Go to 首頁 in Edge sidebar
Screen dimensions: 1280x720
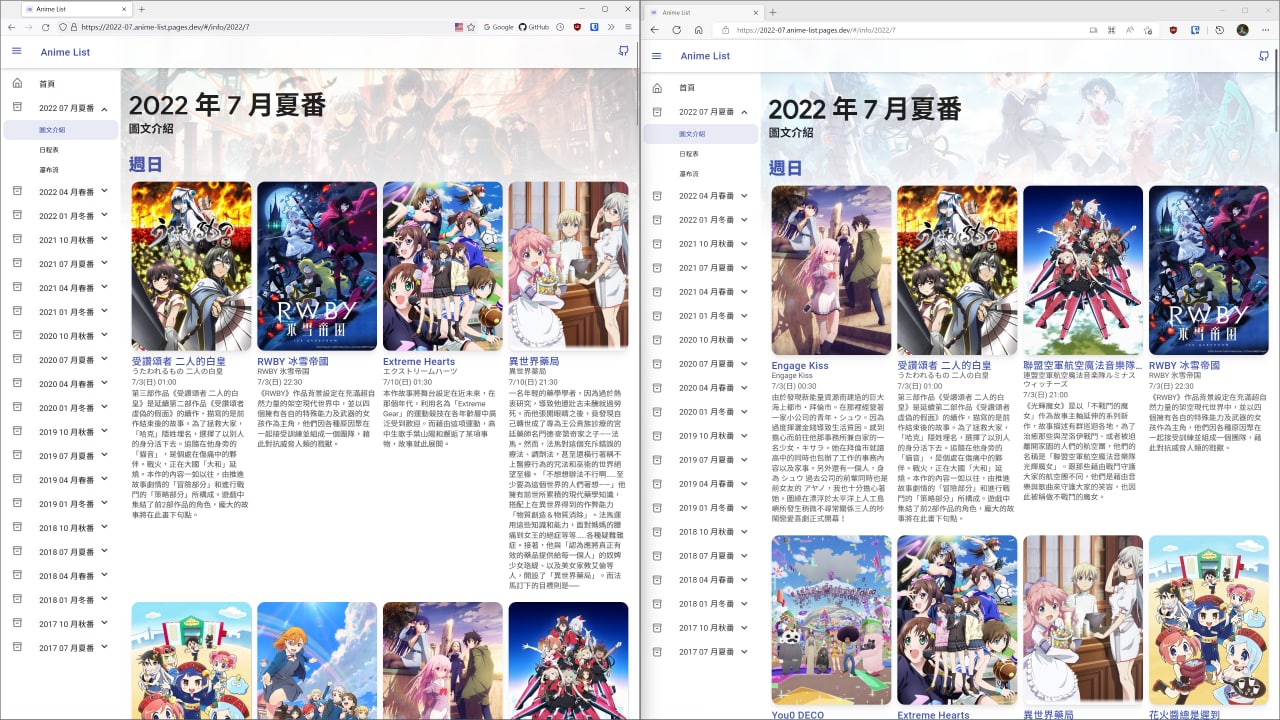[701, 88]
